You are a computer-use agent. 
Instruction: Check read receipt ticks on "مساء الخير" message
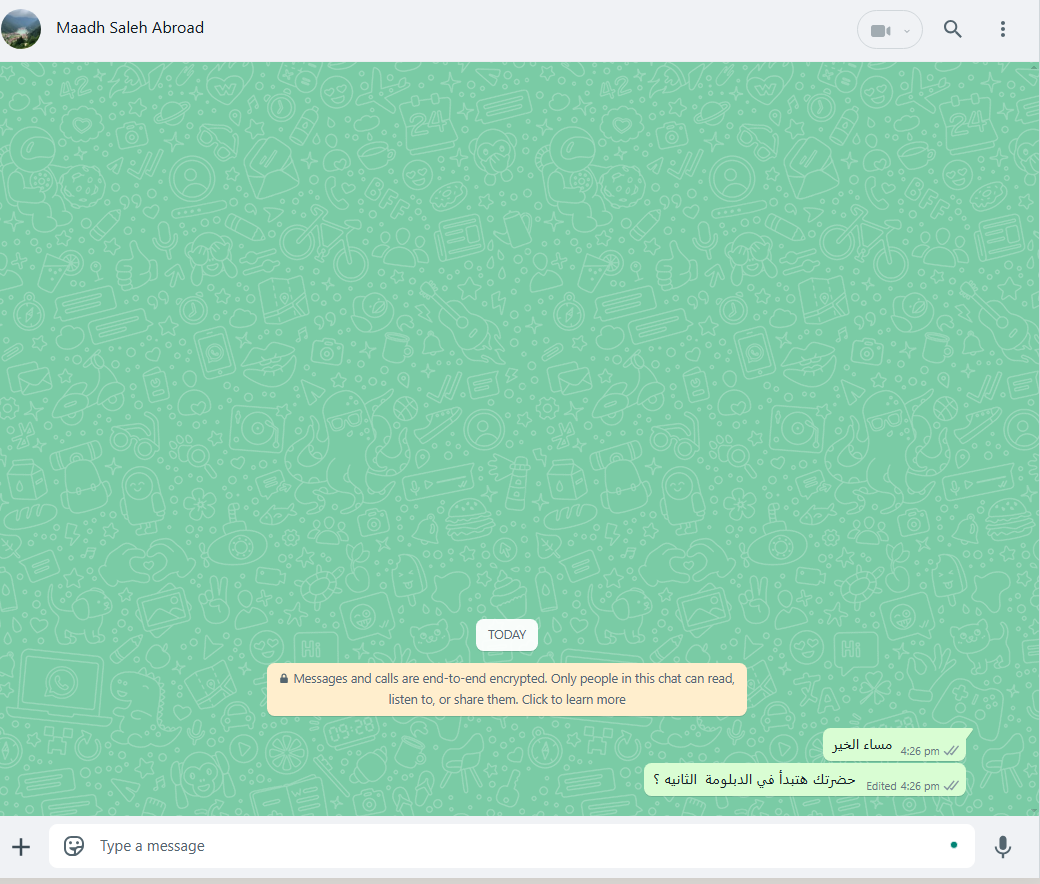(x=951, y=751)
